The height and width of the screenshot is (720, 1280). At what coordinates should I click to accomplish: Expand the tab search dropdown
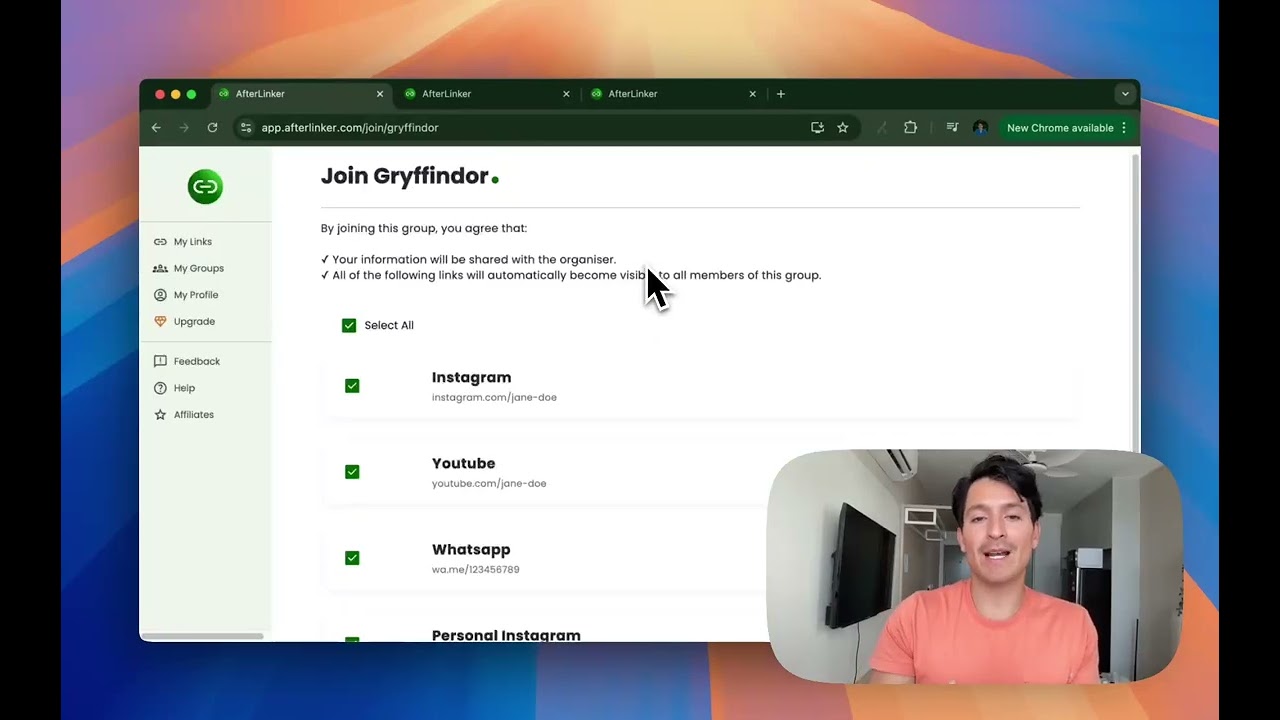1125,94
